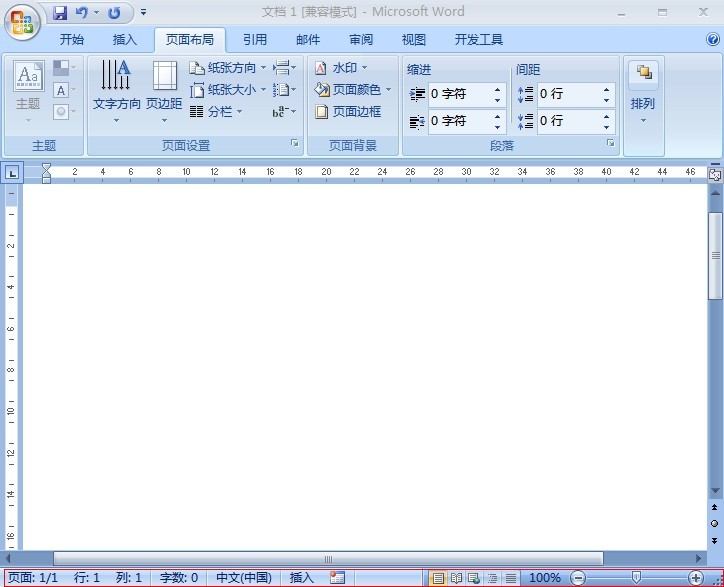Click the 页面边框 page borders button
This screenshot has height=587, width=724.
coord(348,111)
